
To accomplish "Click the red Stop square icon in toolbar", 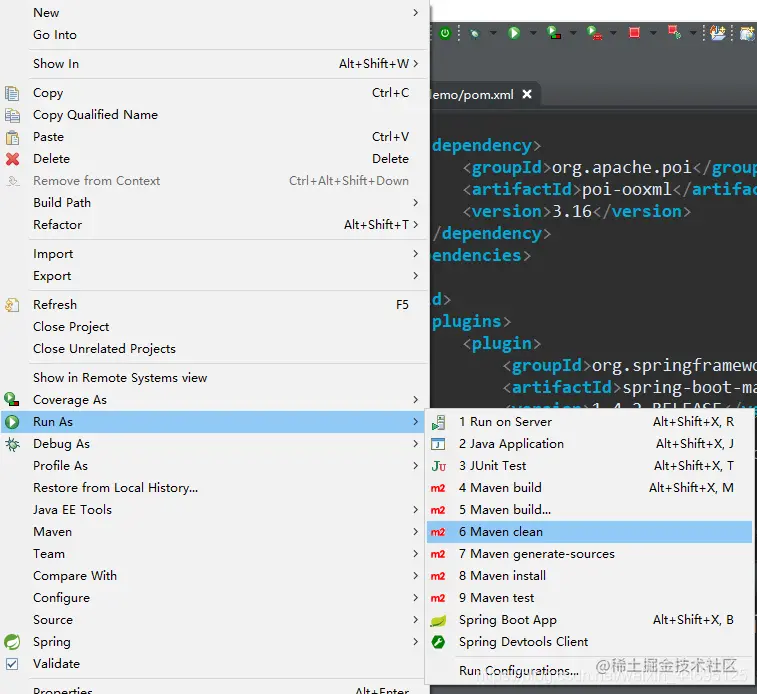I will pos(634,33).
